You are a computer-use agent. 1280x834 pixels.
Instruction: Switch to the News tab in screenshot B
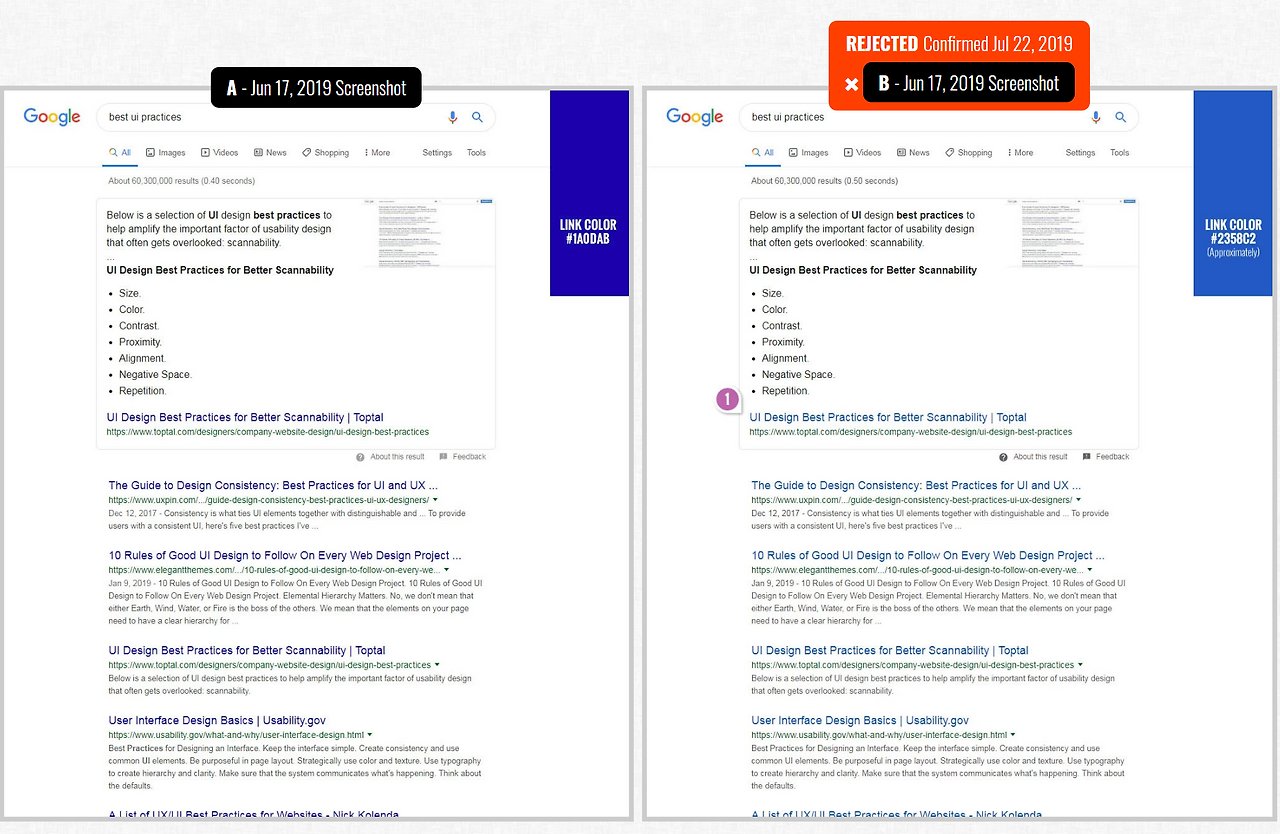click(x=913, y=153)
